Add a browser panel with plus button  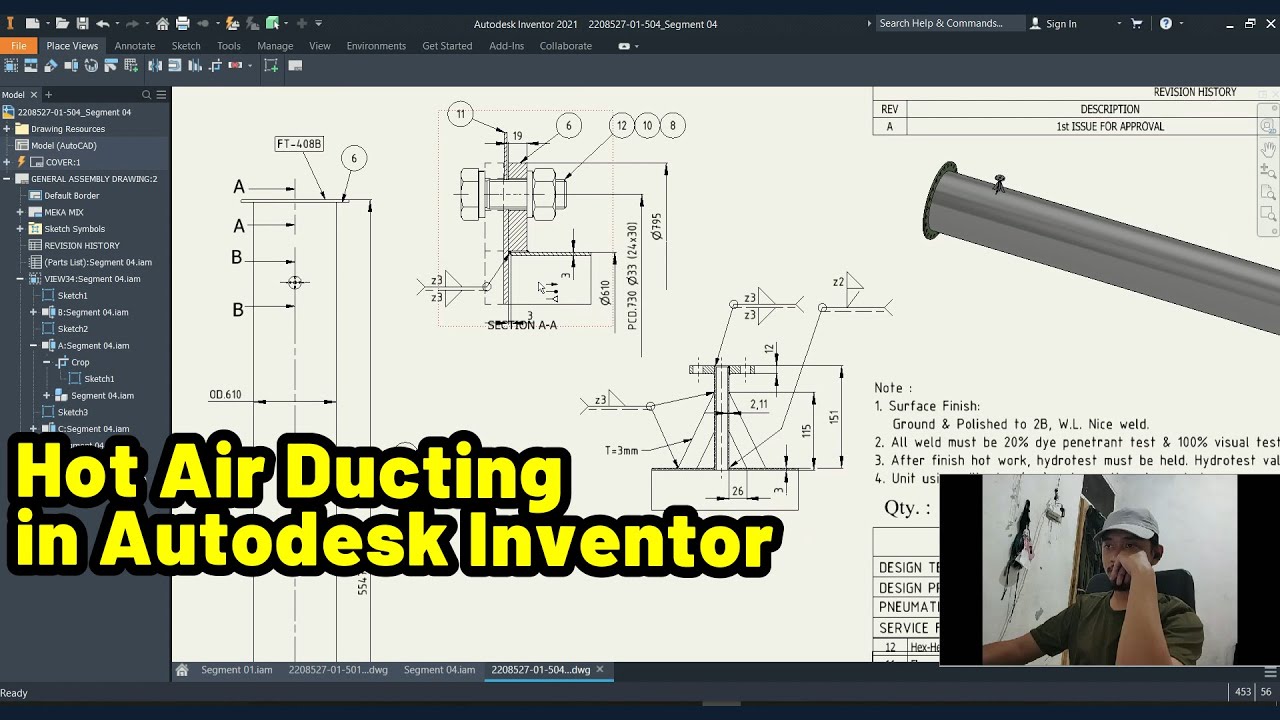(48, 95)
